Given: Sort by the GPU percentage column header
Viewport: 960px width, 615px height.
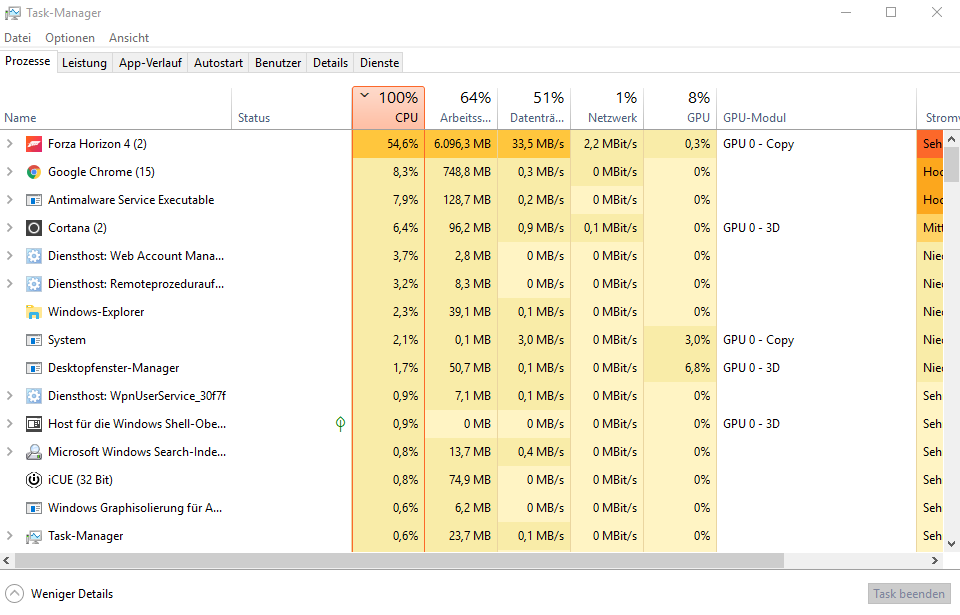Looking at the screenshot, I should (x=680, y=108).
